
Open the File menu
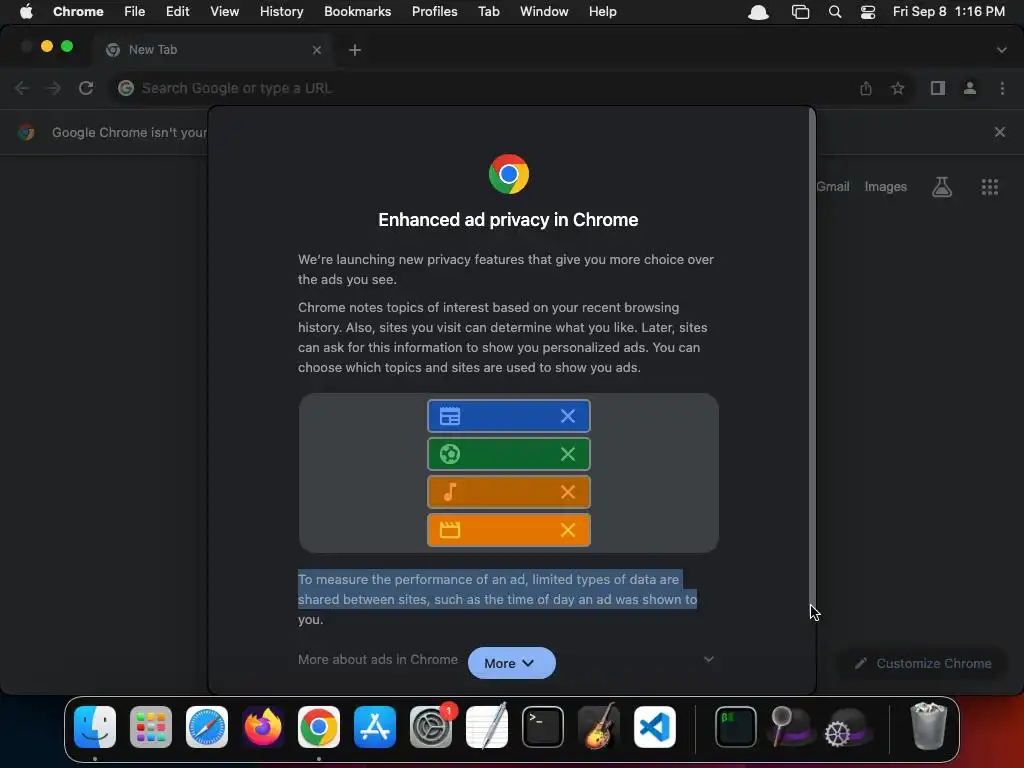click(135, 12)
